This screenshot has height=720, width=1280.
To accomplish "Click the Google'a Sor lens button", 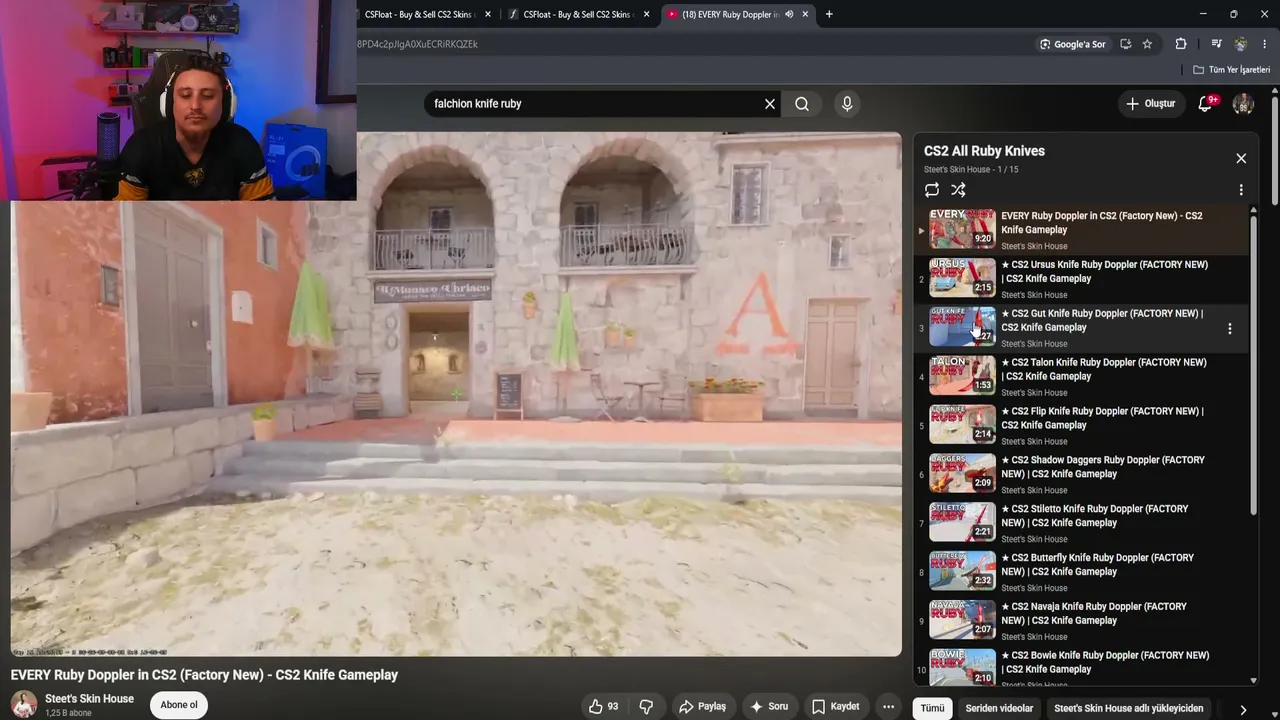I will click(1073, 44).
